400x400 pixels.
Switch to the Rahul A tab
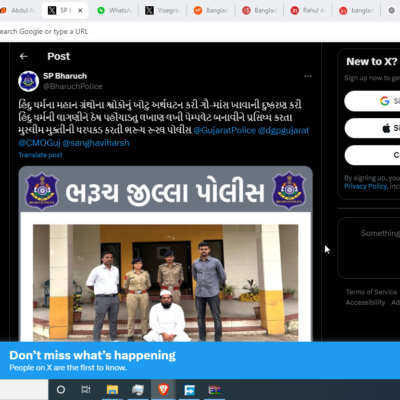coord(308,11)
